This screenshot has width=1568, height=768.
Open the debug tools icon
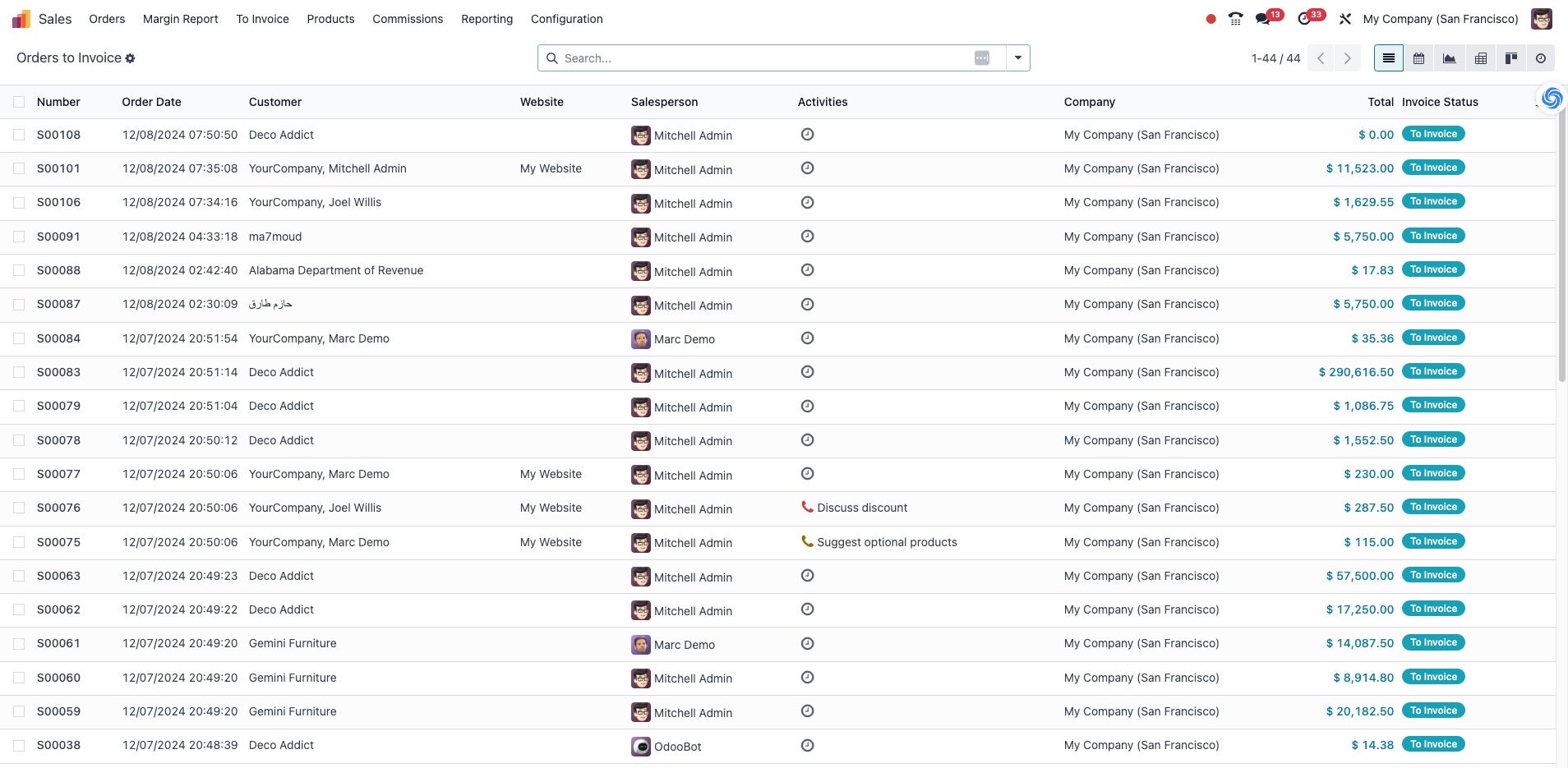click(x=1345, y=19)
